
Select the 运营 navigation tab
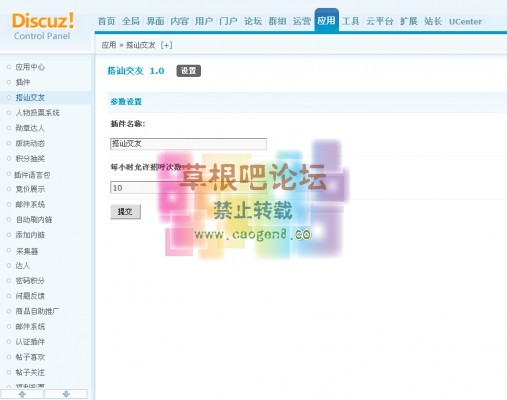302,21
